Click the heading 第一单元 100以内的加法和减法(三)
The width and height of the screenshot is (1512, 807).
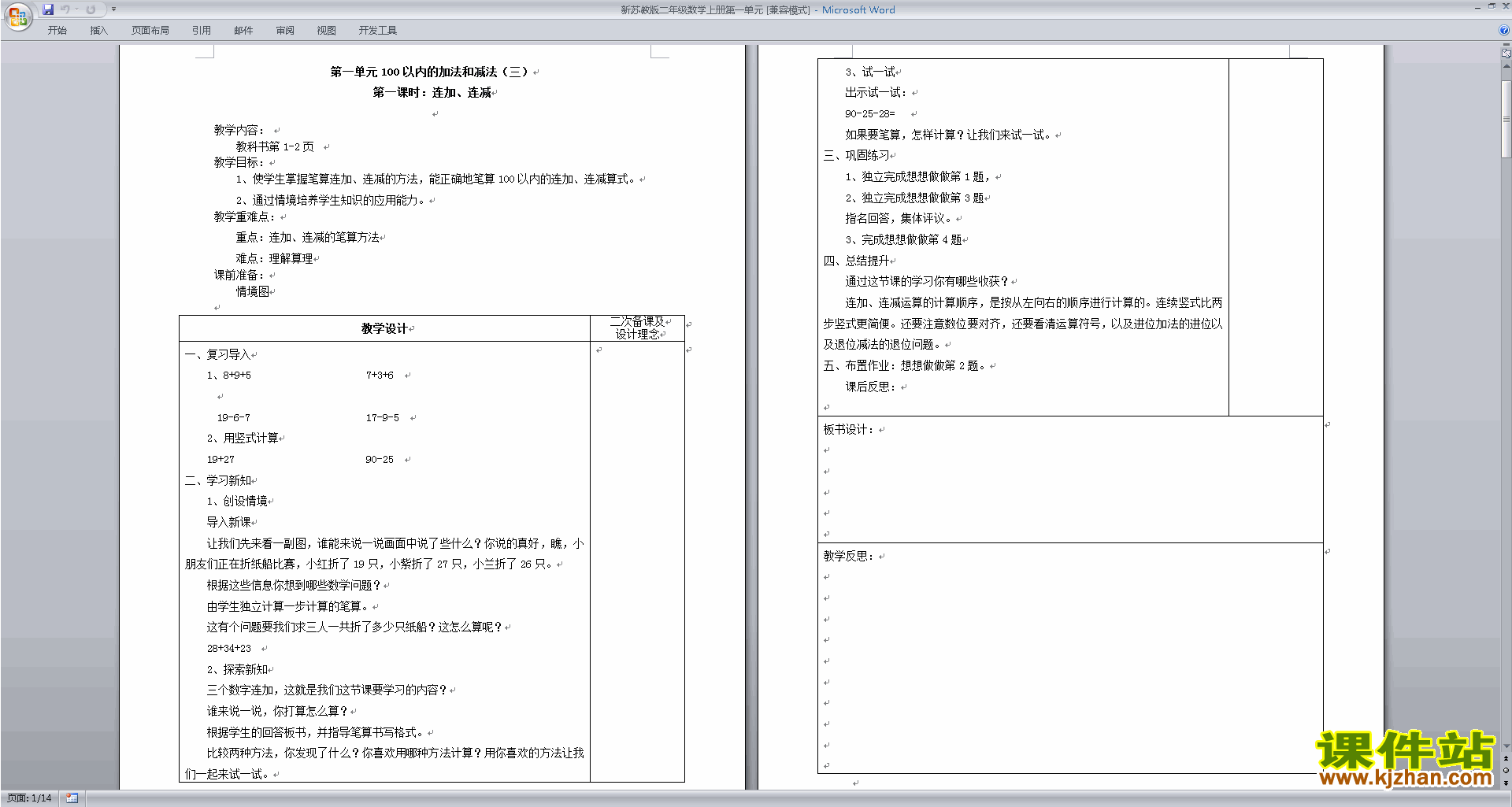click(x=429, y=72)
